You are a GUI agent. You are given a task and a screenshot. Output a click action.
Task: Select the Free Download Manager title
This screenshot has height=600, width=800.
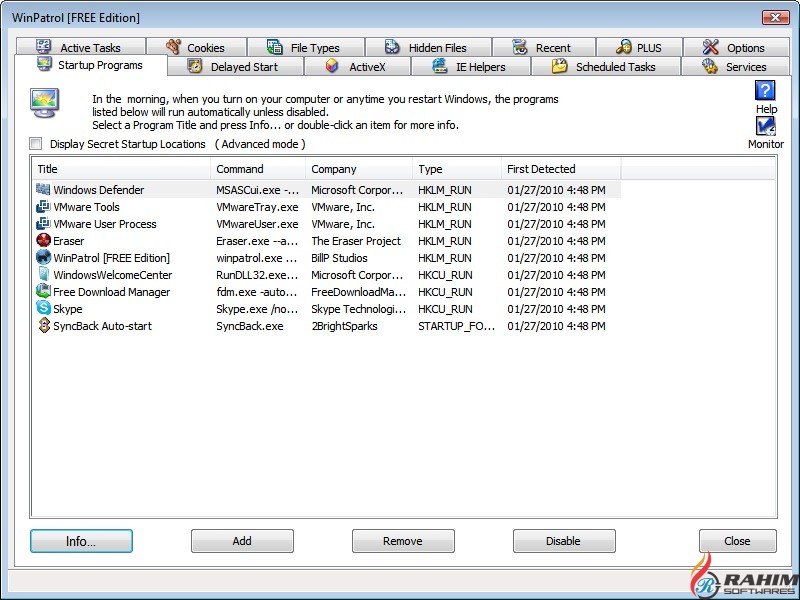click(x=112, y=292)
